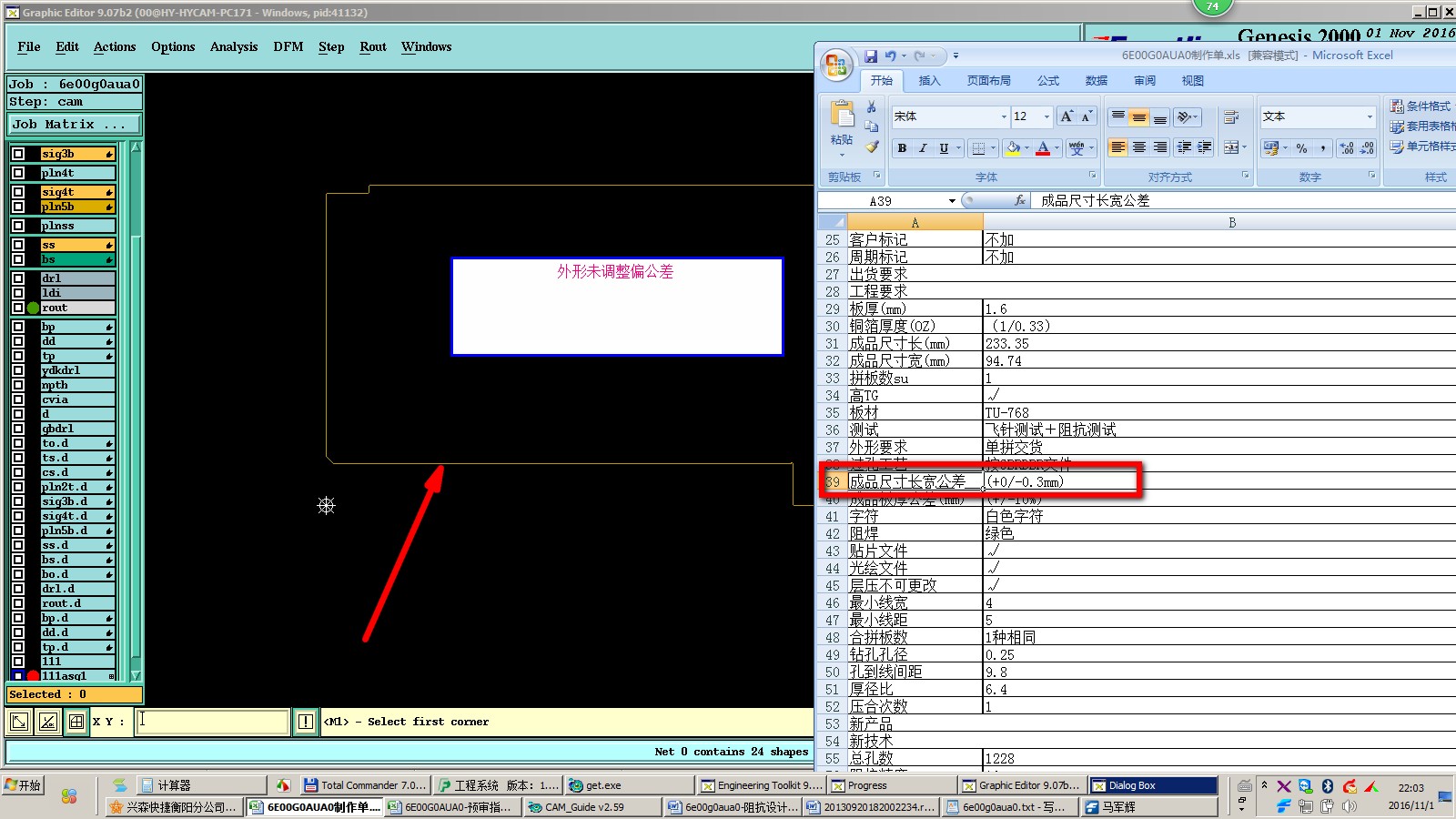The height and width of the screenshot is (819, 1456).
Task: Save the Excel workbook
Action: click(x=871, y=56)
